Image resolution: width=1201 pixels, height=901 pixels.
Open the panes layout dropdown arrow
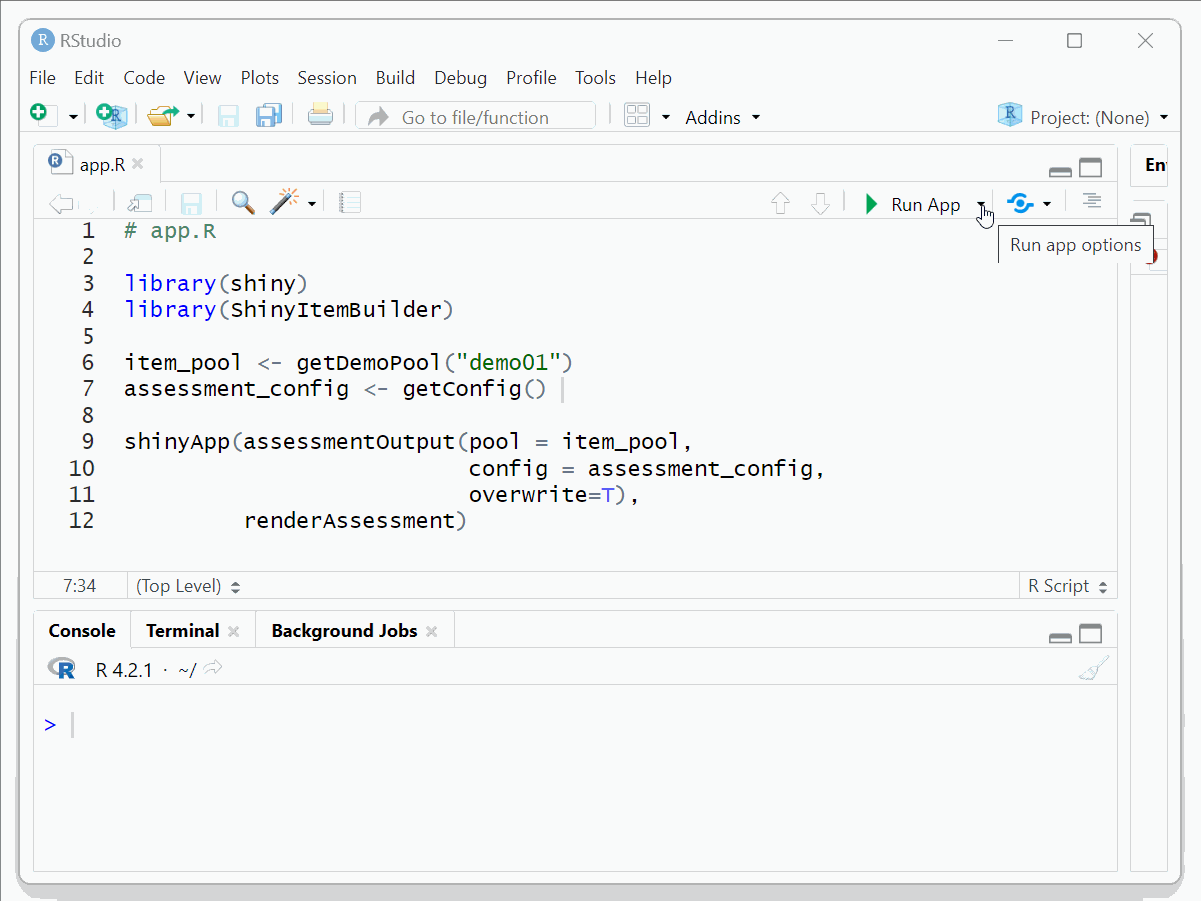[666, 117]
